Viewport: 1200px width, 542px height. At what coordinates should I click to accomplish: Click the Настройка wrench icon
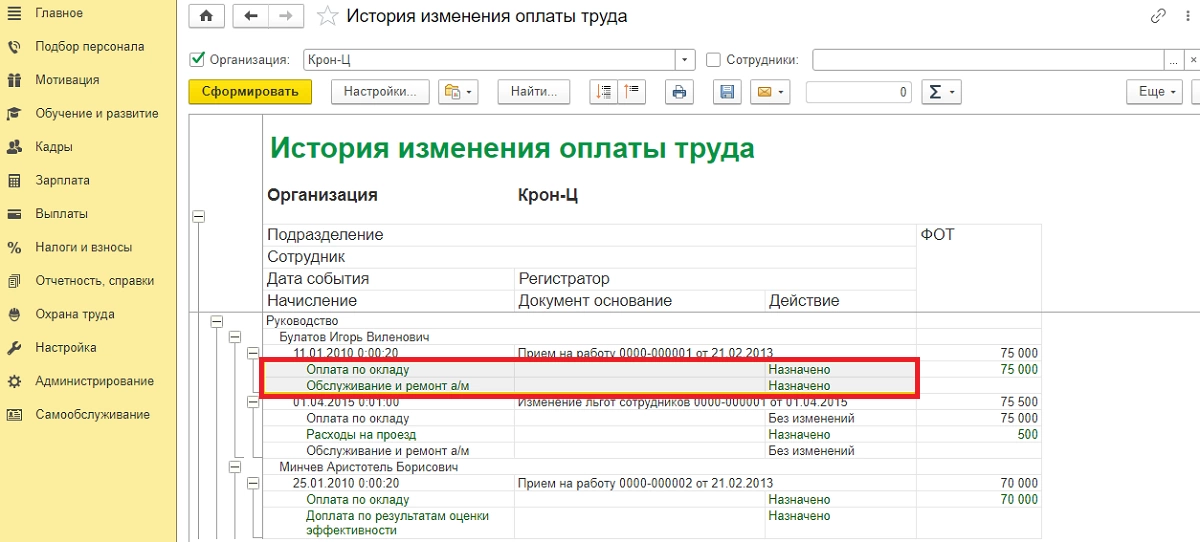click(14, 348)
